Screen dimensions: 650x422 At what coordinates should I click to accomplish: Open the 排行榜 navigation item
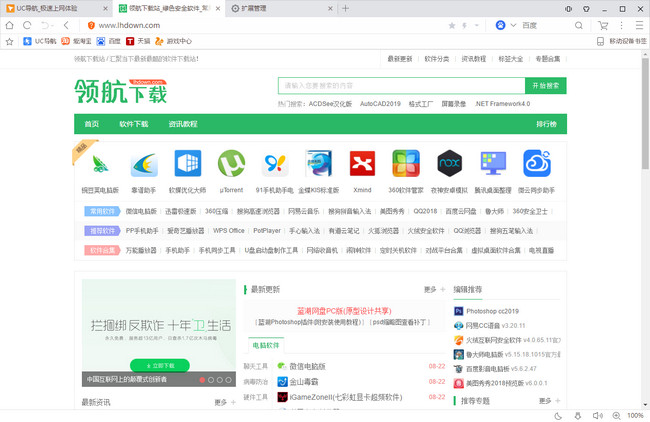(546, 124)
